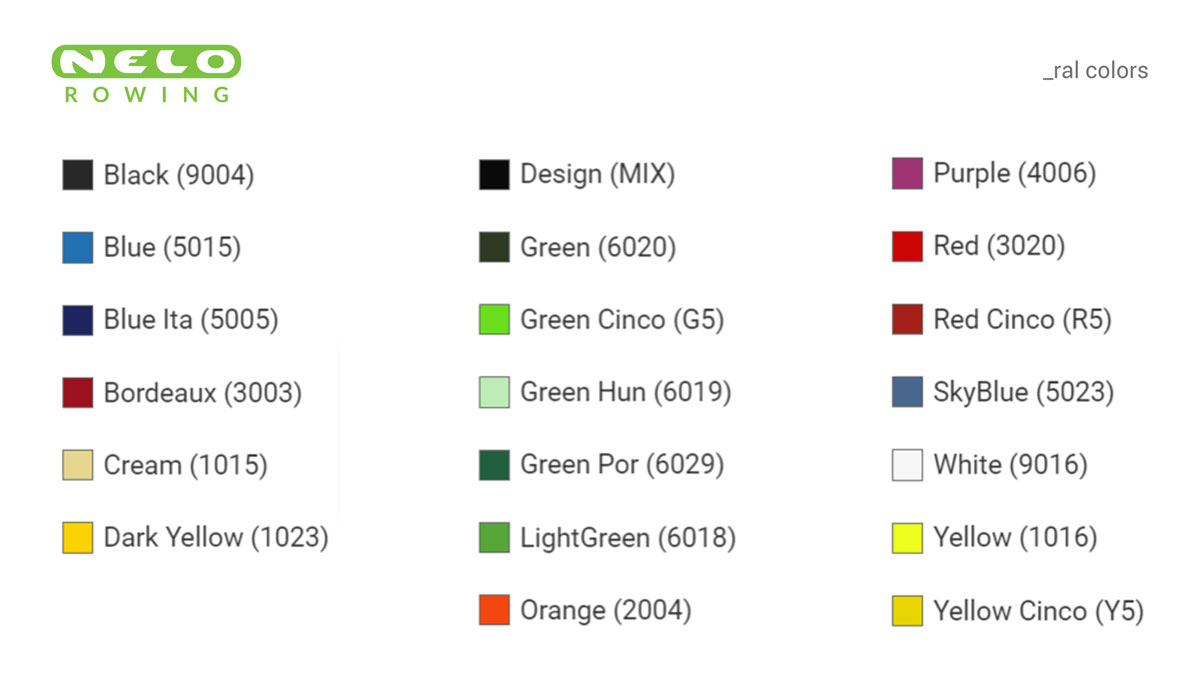
Task: Click the Nelo Rowing logo
Action: coord(146,74)
